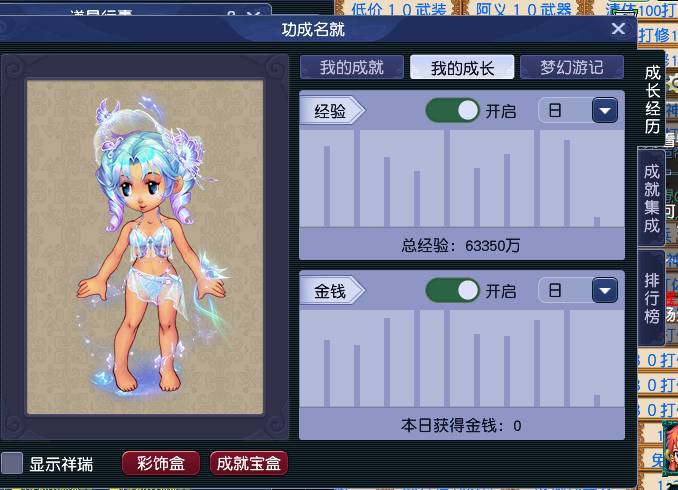The image size is (678, 490).
Task: Open the 排行榜 side tab
Action: pos(652,298)
